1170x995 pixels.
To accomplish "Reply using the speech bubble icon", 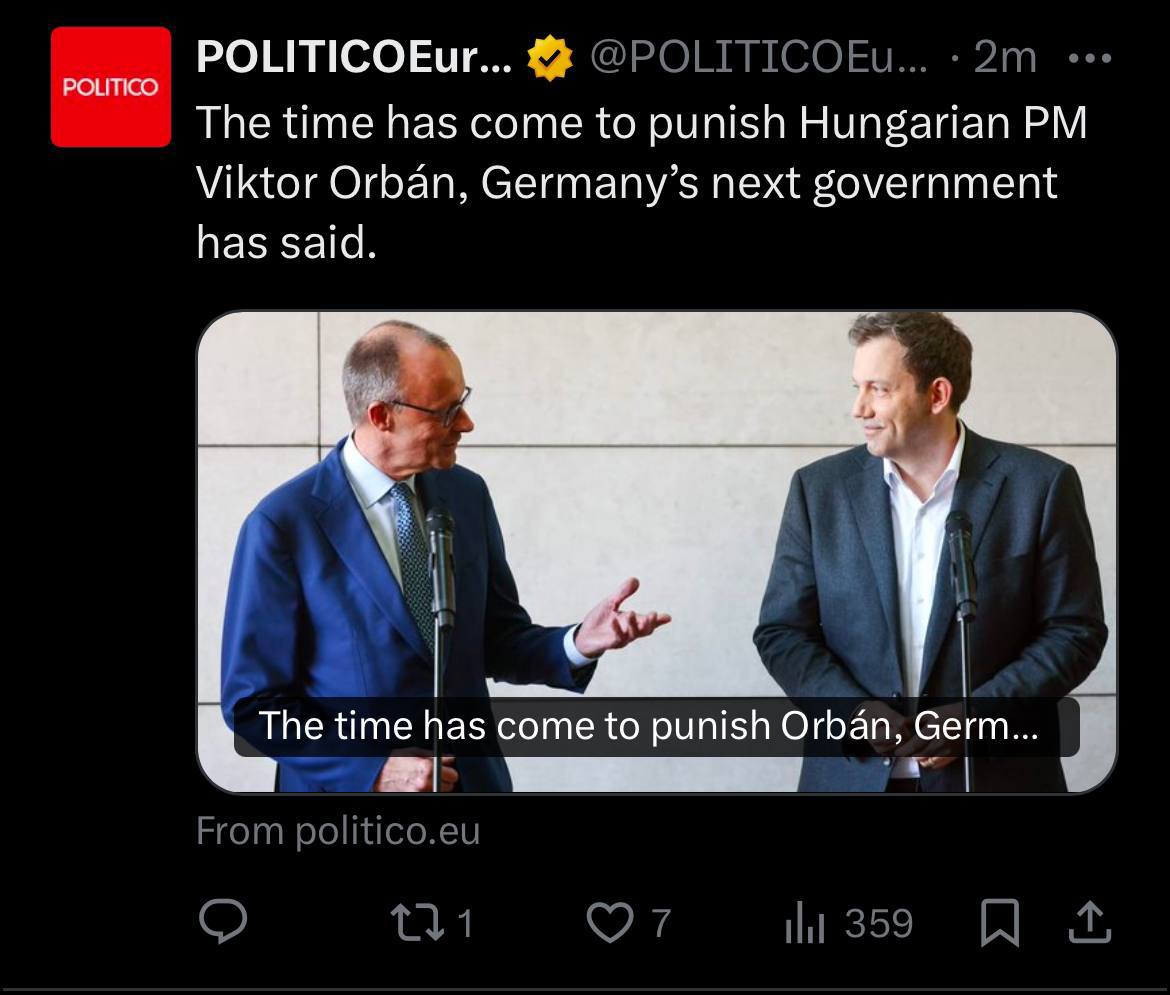I will click(223, 921).
